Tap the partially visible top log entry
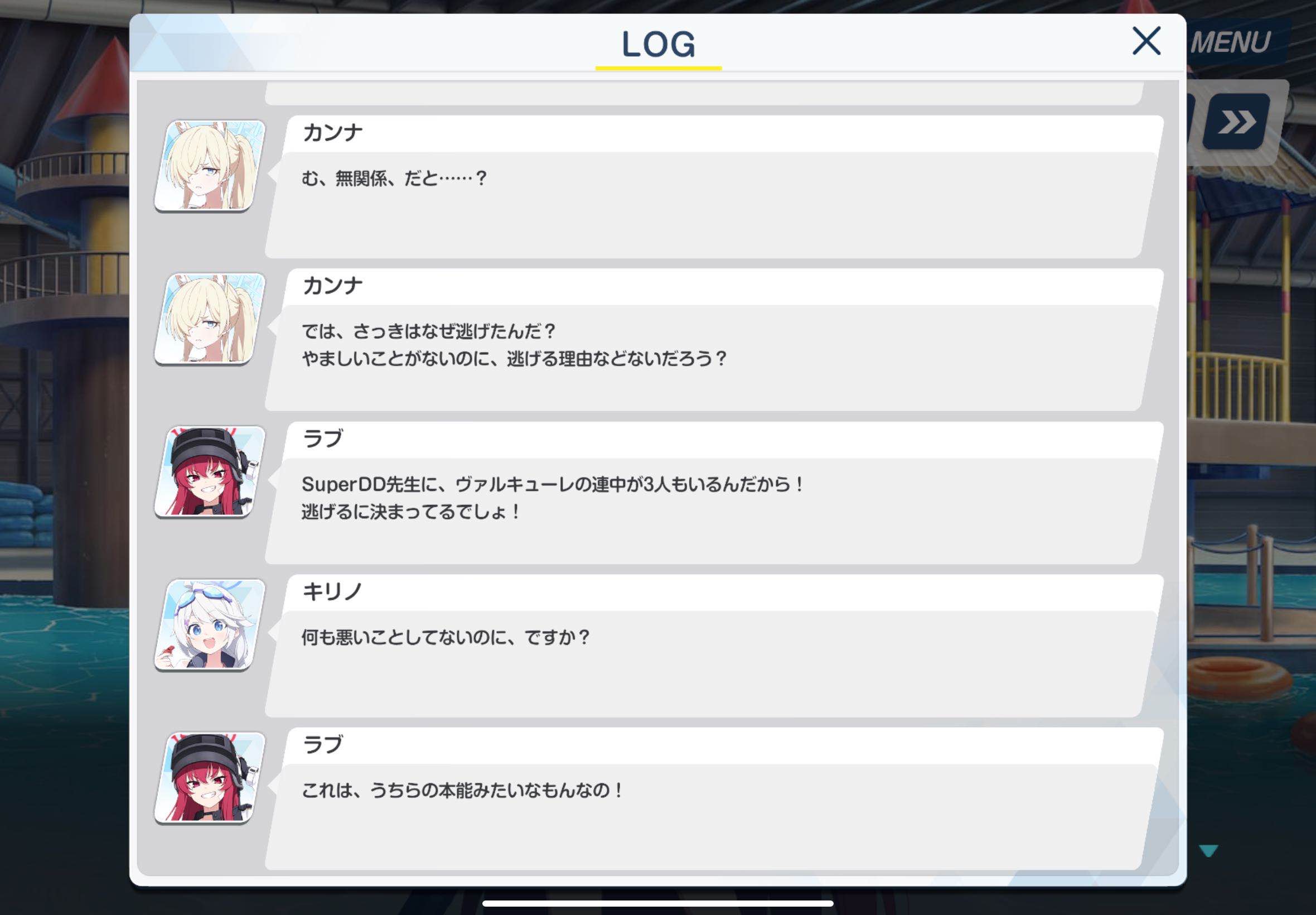 (705, 93)
